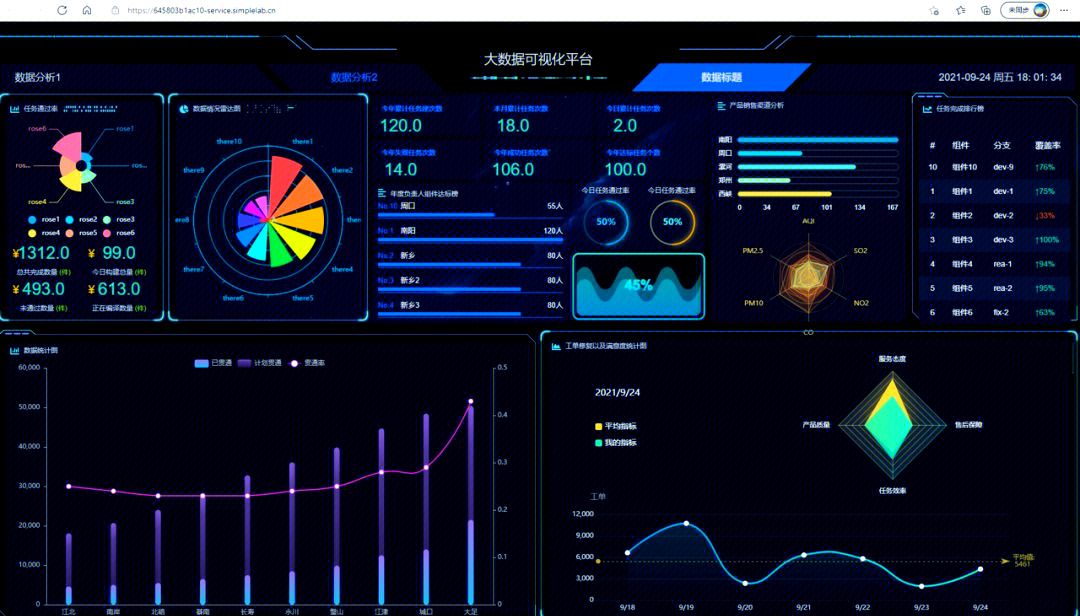Image resolution: width=1080 pixels, height=616 pixels.
Task: Click the 未同步 sync status button
Action: coord(1025,10)
